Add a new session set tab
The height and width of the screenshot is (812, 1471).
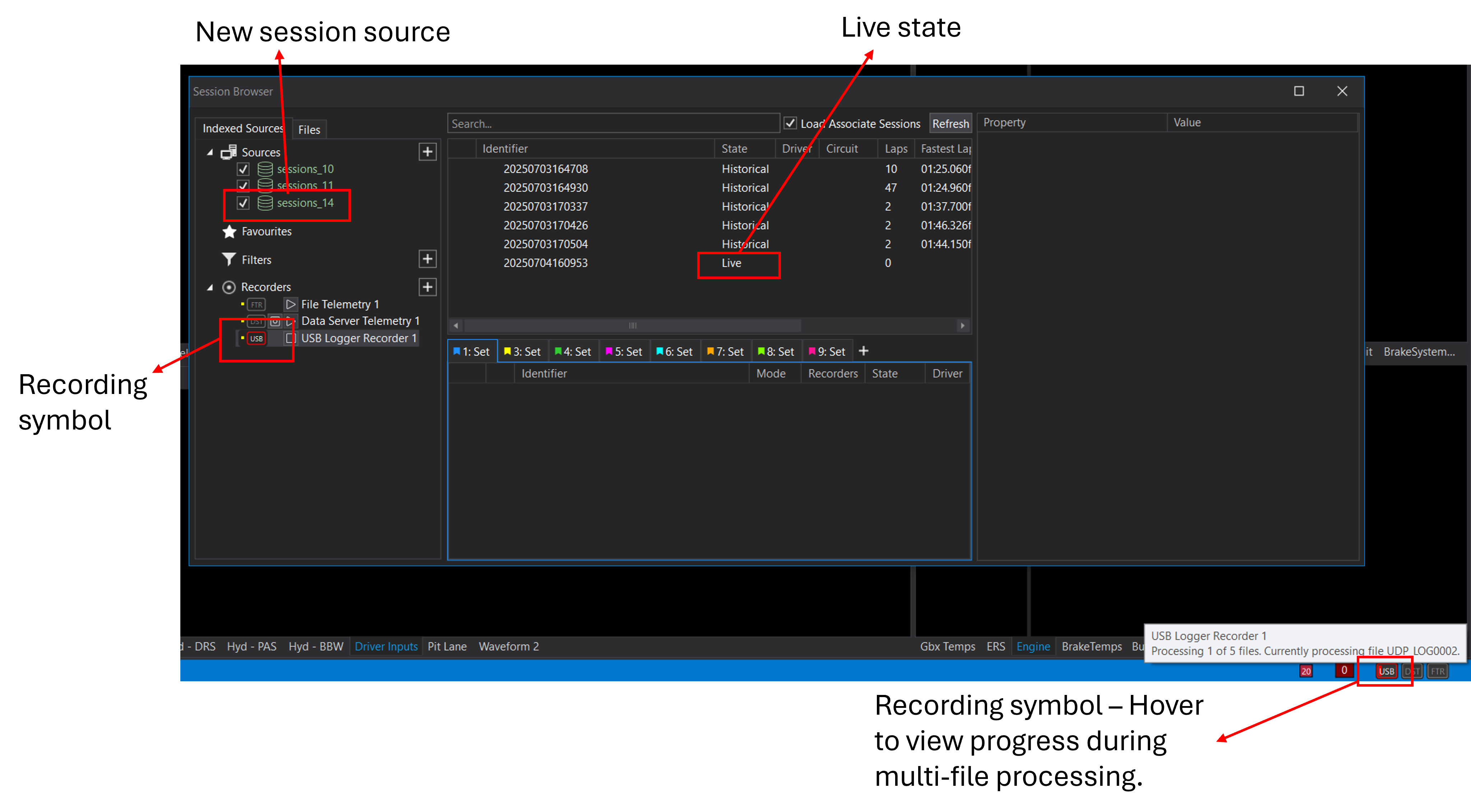(x=864, y=351)
